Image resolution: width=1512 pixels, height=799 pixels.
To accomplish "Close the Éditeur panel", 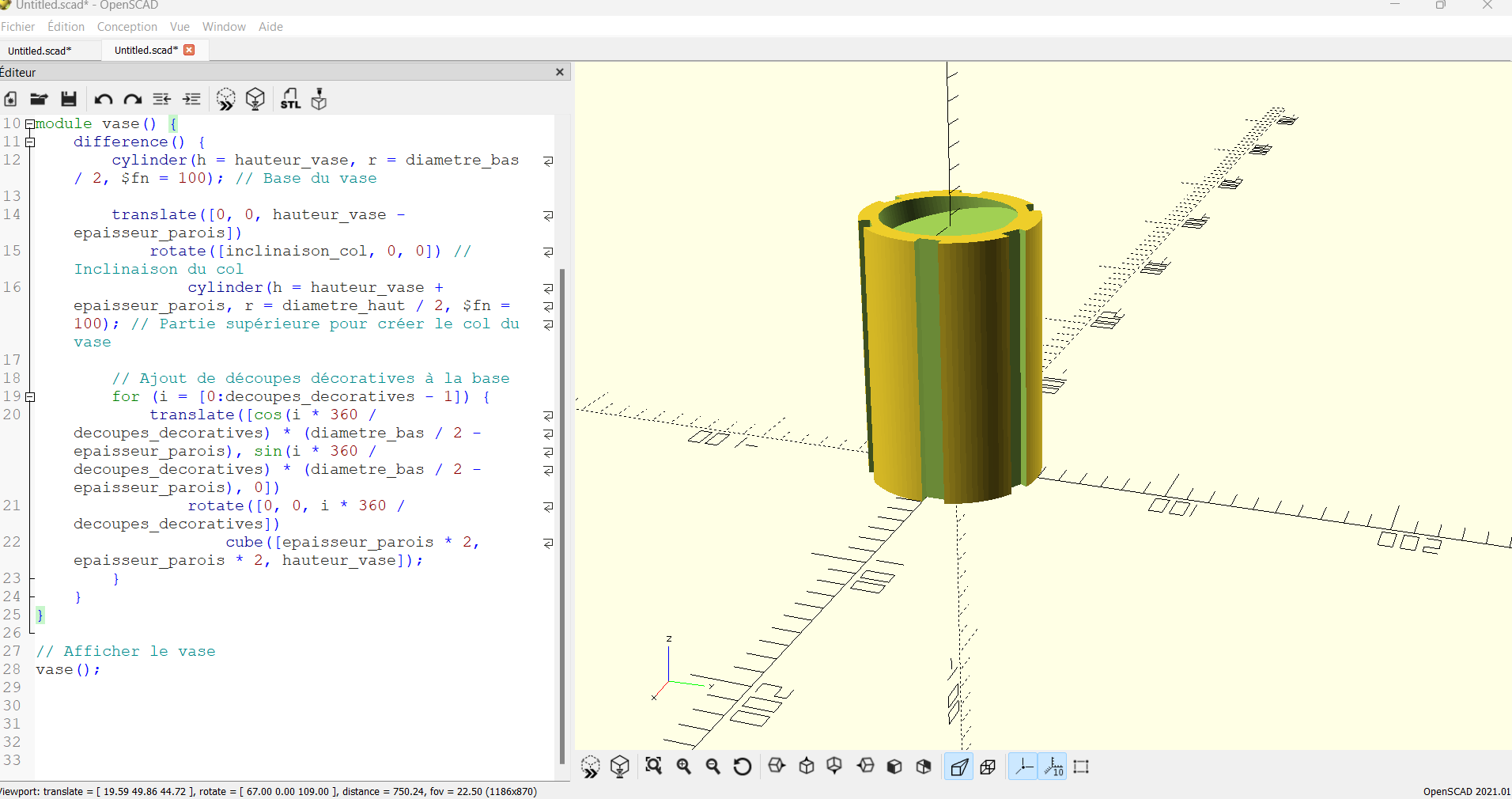I will (560, 72).
